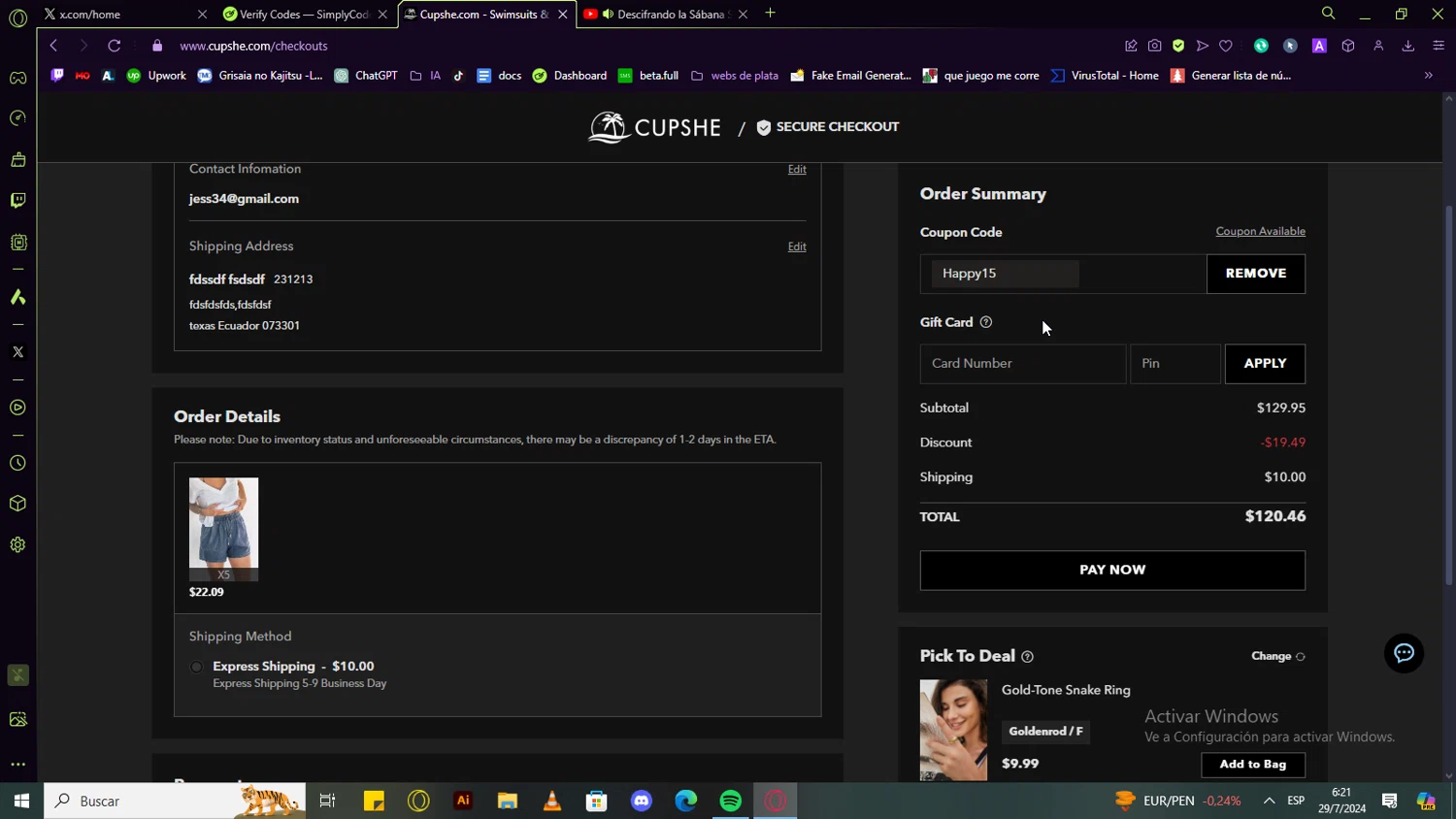Click the gift card Pin field
This screenshot has height=819, width=1456.
[1175, 364]
